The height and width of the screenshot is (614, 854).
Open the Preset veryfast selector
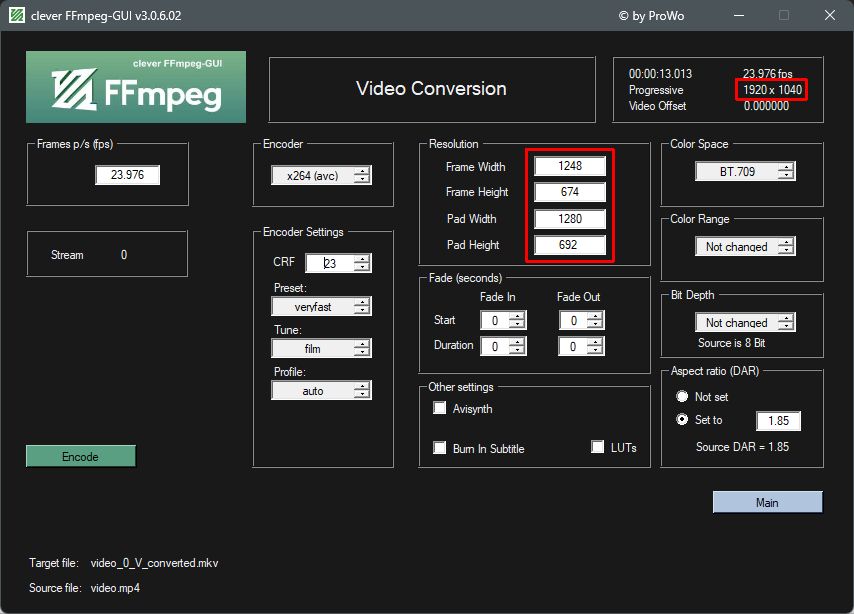(x=321, y=307)
